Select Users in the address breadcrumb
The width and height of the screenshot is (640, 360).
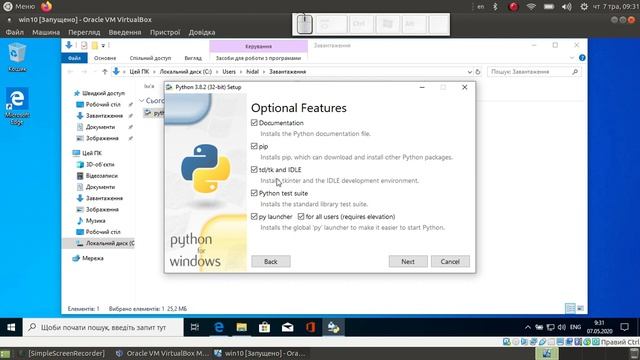(x=229, y=72)
